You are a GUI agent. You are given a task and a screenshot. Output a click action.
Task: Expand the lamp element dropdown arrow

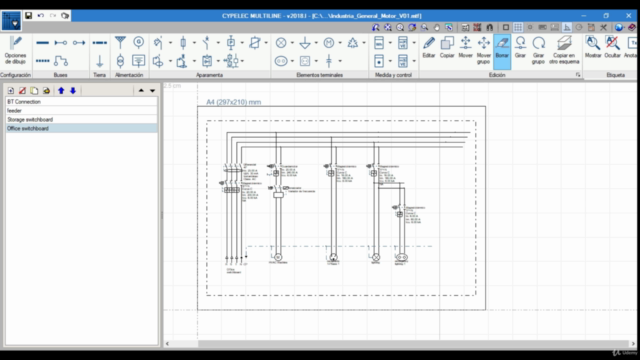(x=292, y=42)
